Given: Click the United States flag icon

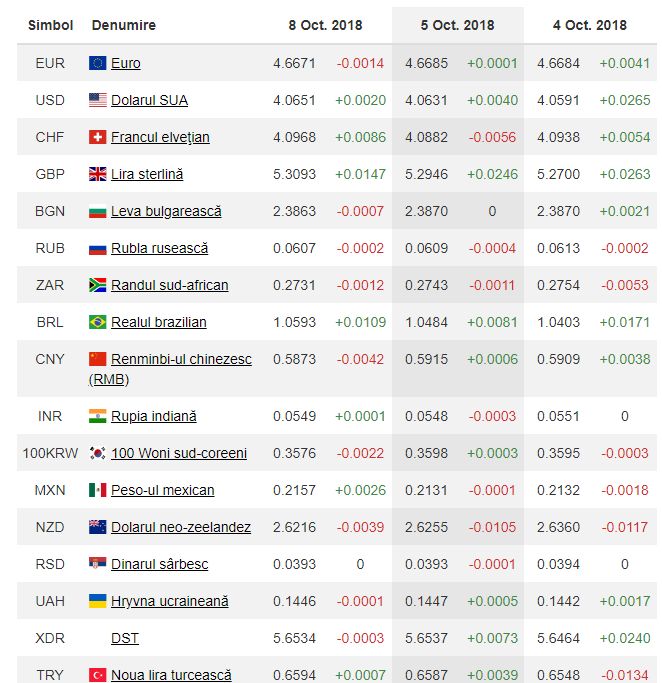Looking at the screenshot, I should (98, 100).
